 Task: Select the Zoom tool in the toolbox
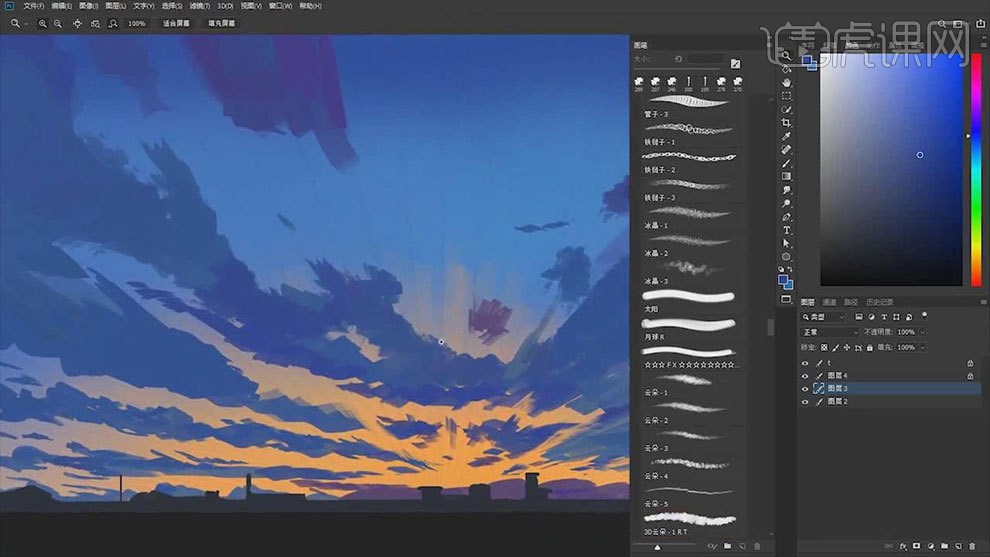click(x=786, y=56)
